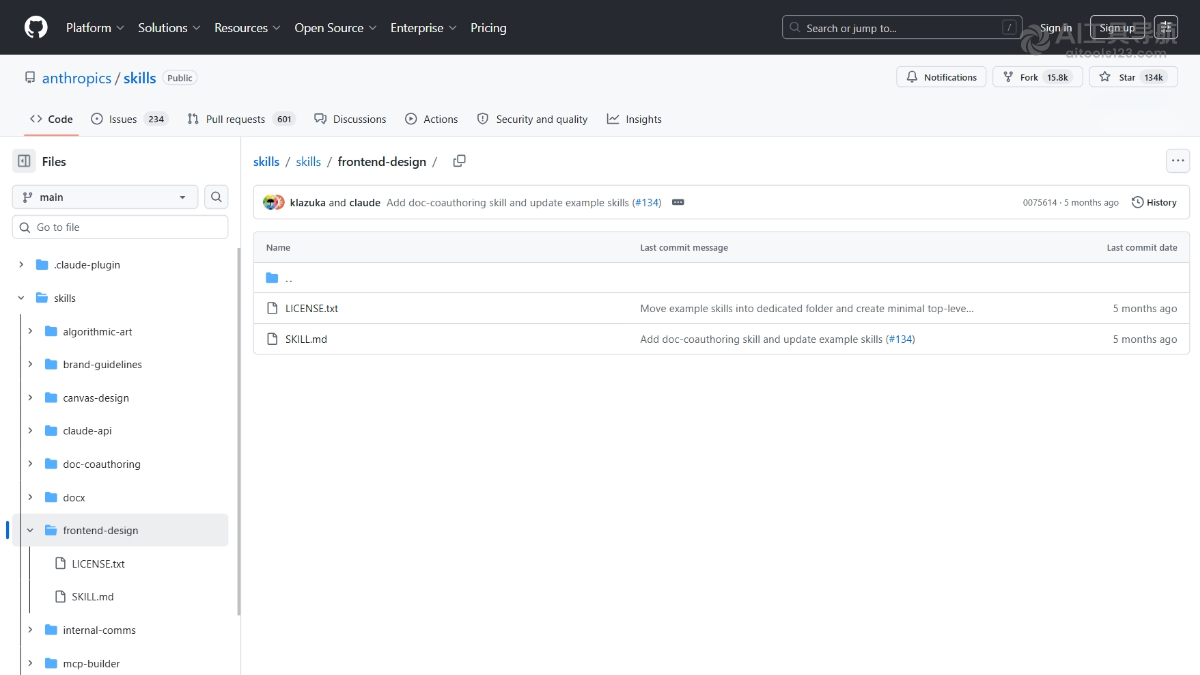Open the Pull requests tab
This screenshot has width=1200, height=675.
click(x=241, y=119)
